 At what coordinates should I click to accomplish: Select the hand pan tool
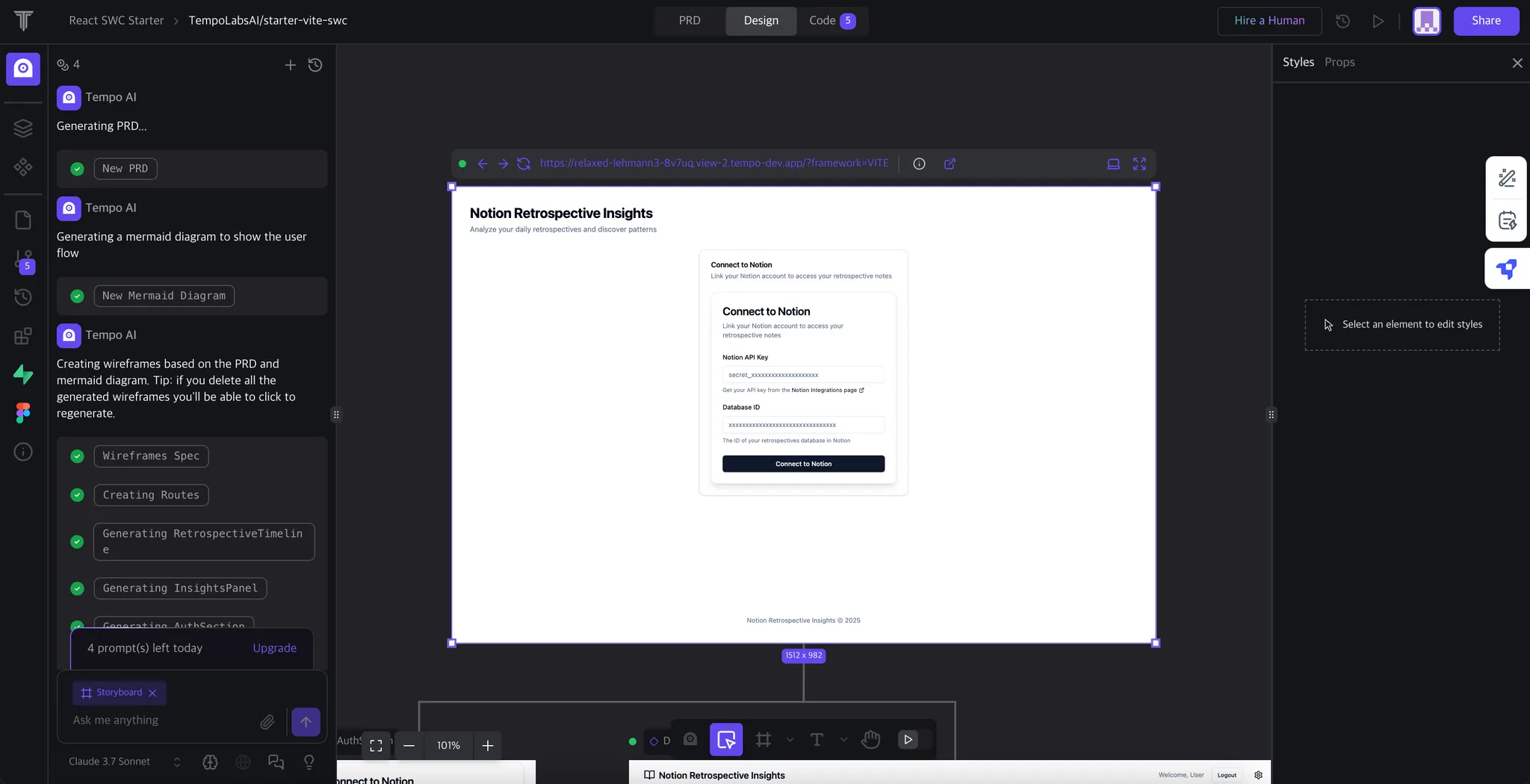(870, 740)
